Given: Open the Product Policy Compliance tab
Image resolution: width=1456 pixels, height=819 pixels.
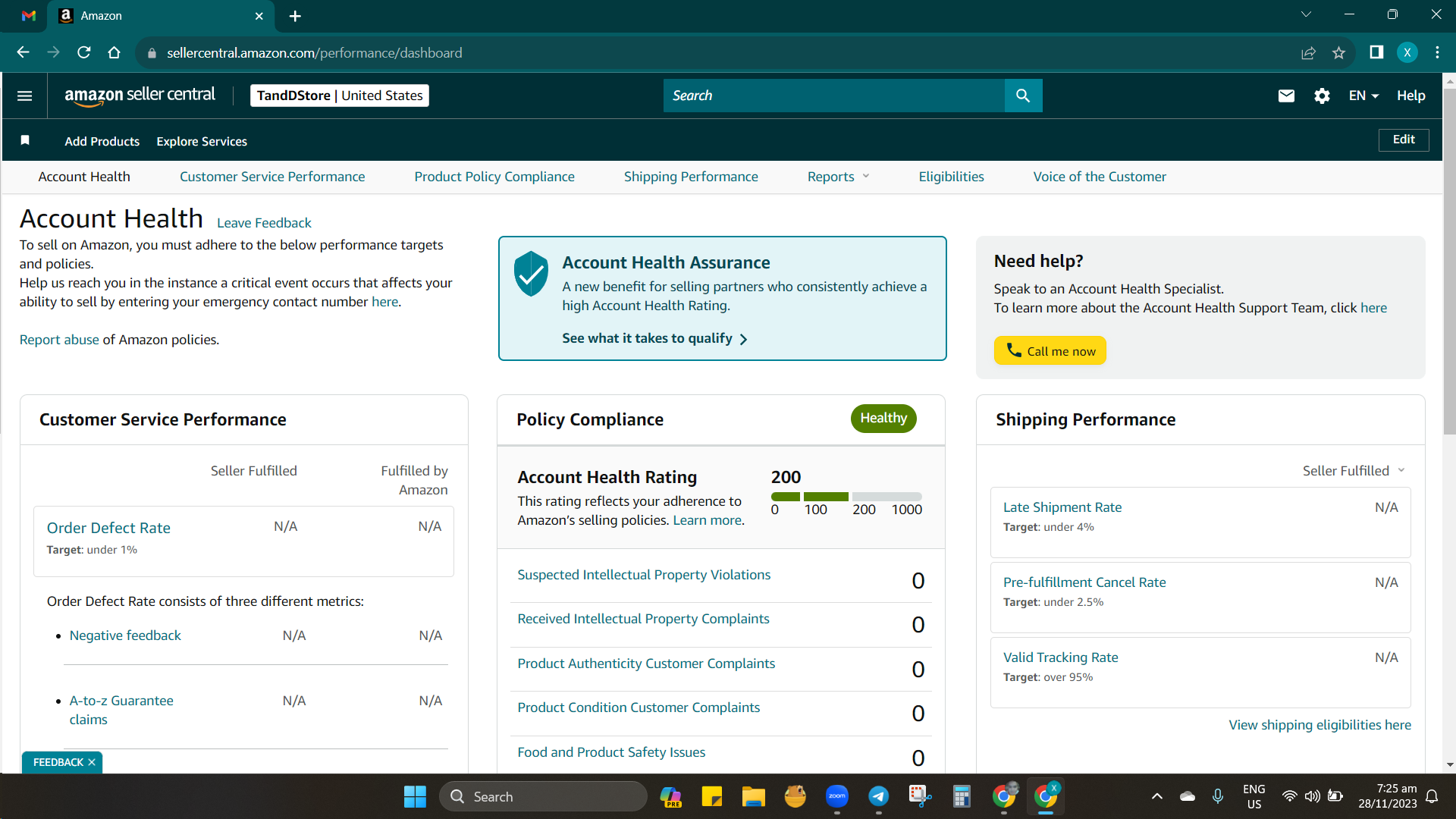Looking at the screenshot, I should pos(494,177).
